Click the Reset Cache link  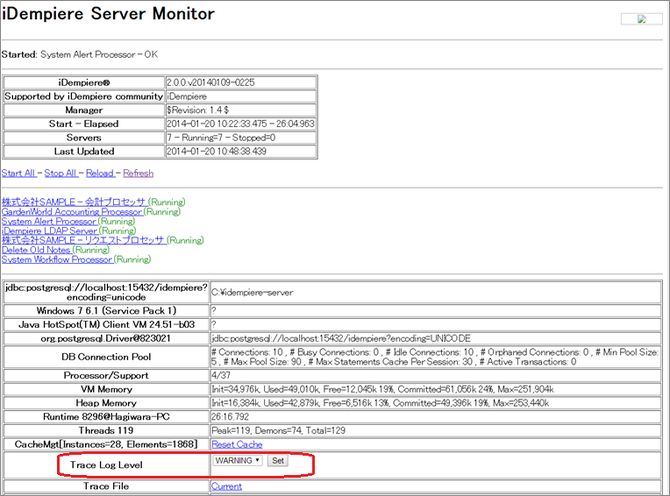(237, 444)
